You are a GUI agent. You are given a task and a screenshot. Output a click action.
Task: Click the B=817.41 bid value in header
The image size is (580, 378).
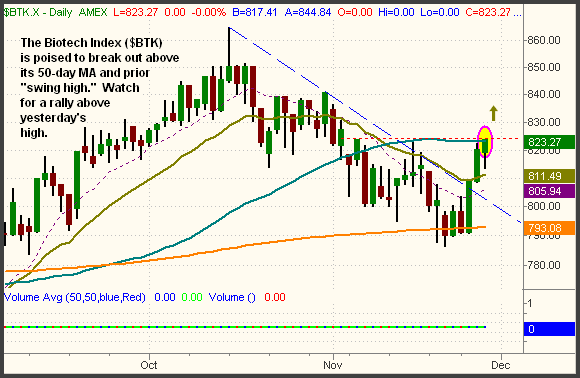pos(254,12)
